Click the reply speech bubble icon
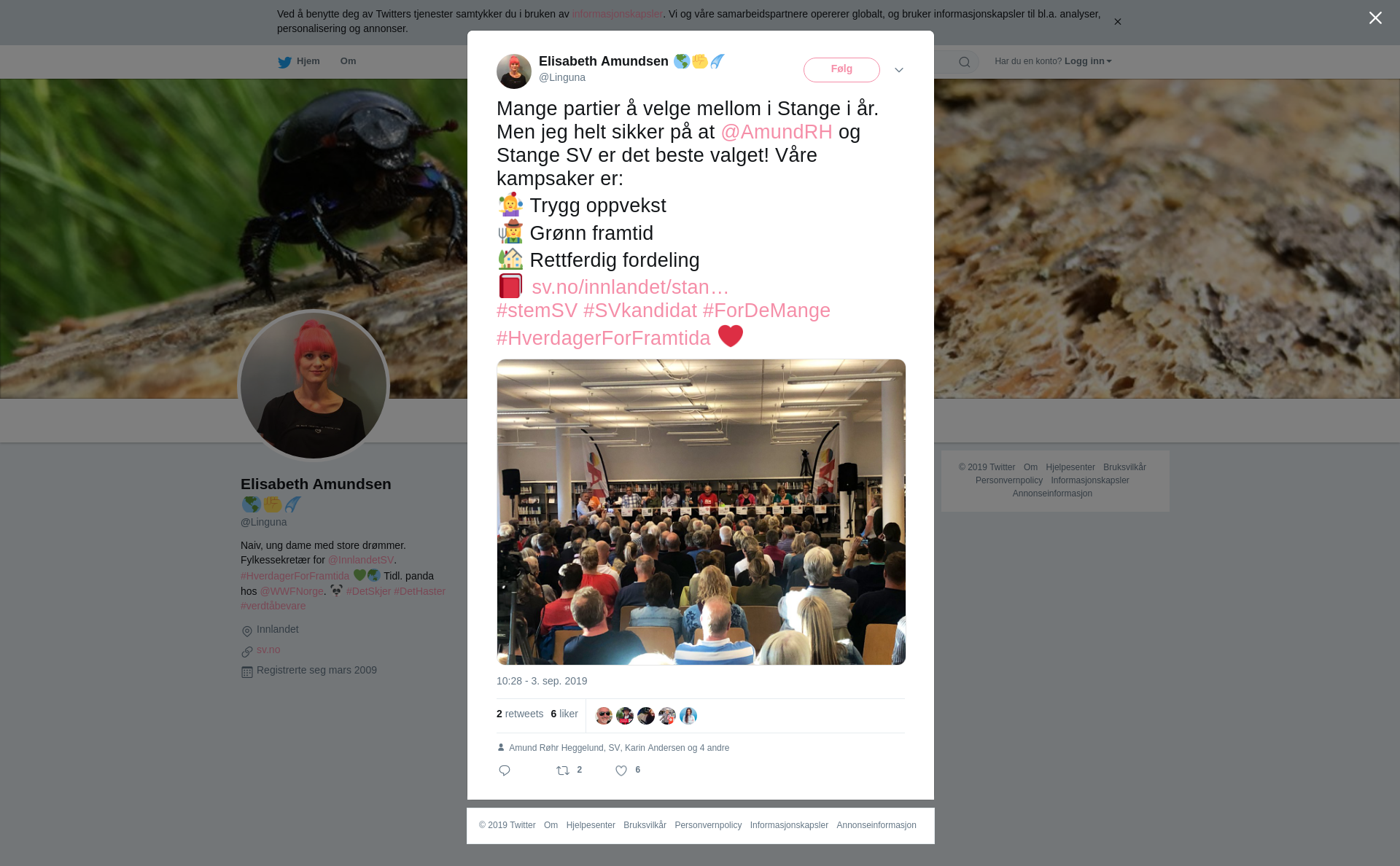Image resolution: width=1400 pixels, height=866 pixels. tap(505, 771)
